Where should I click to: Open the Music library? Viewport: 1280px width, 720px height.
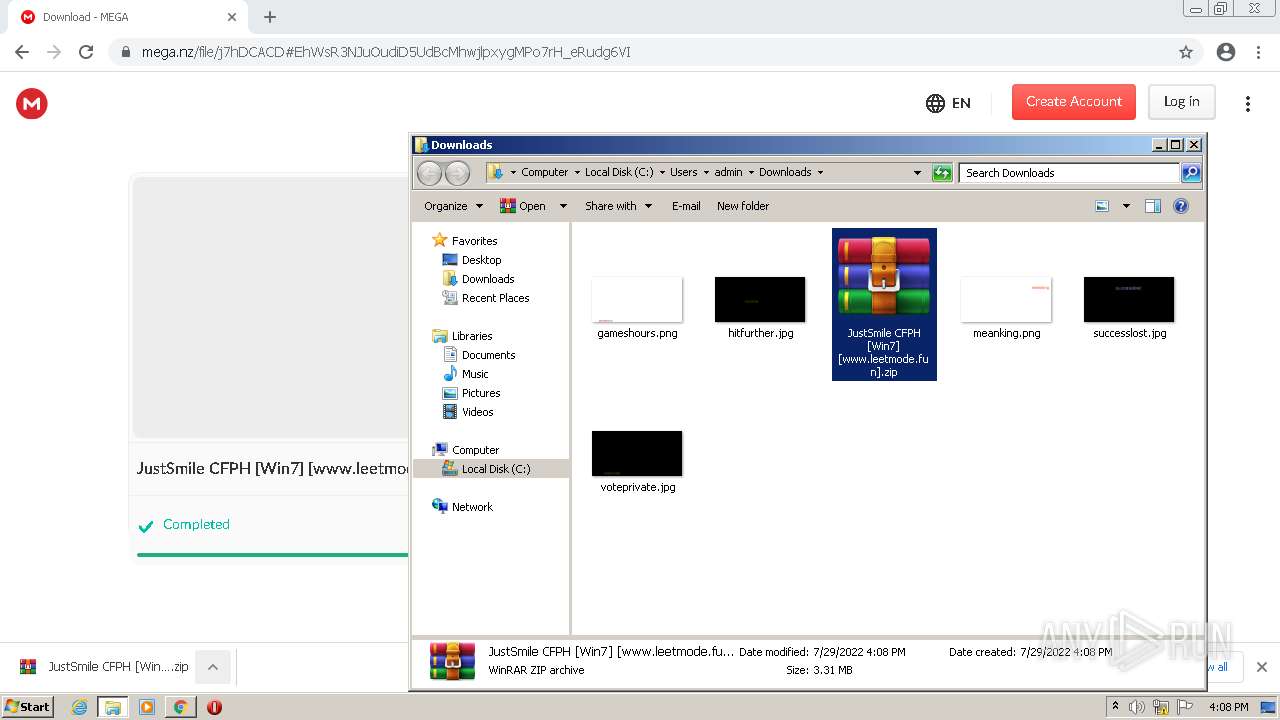[466, 374]
